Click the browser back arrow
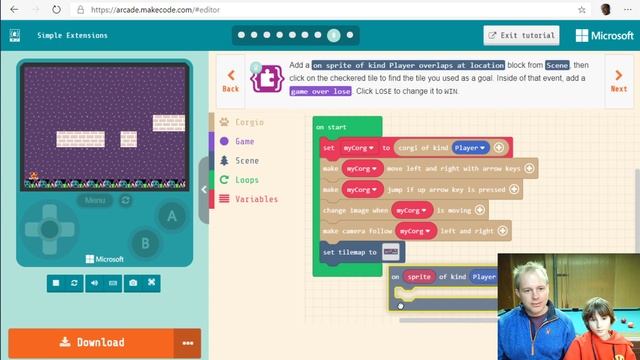This screenshot has height=360, width=640. tap(14, 10)
